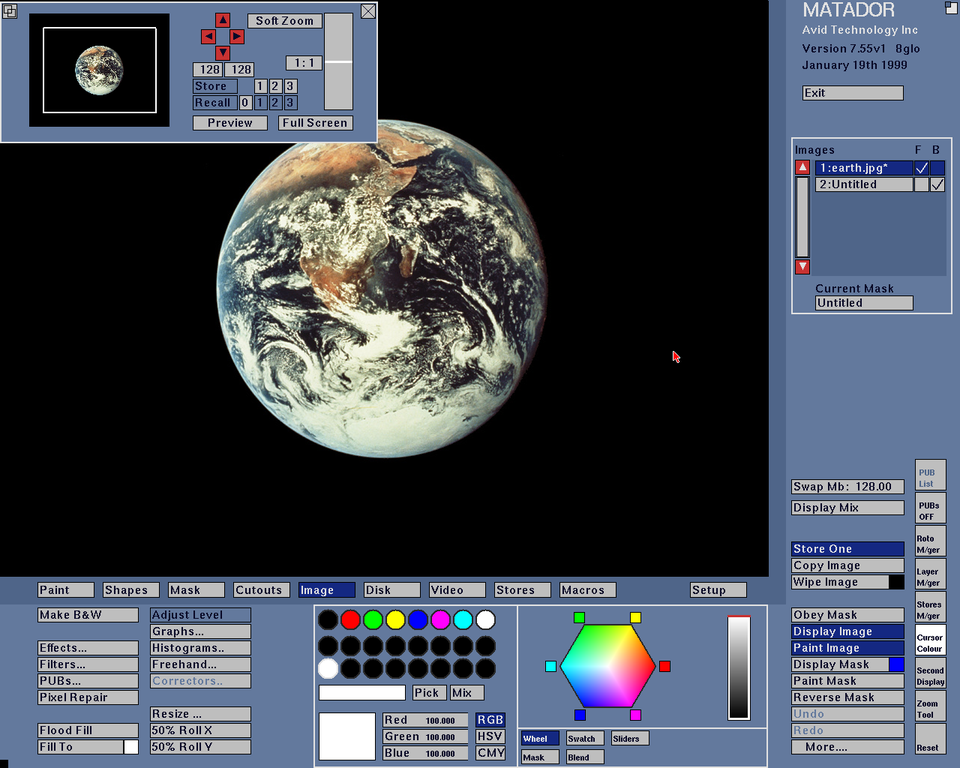The image size is (960, 768).
Task: Open the Stores M/ger panel
Action: [930, 608]
